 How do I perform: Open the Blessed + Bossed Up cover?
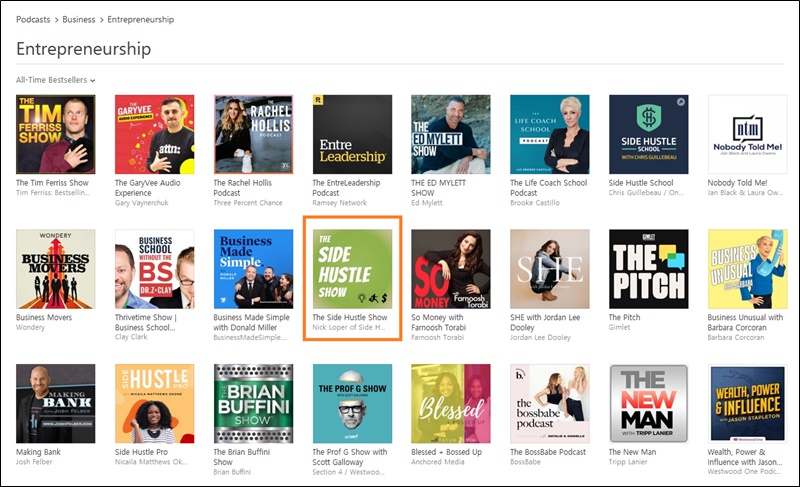(x=451, y=403)
